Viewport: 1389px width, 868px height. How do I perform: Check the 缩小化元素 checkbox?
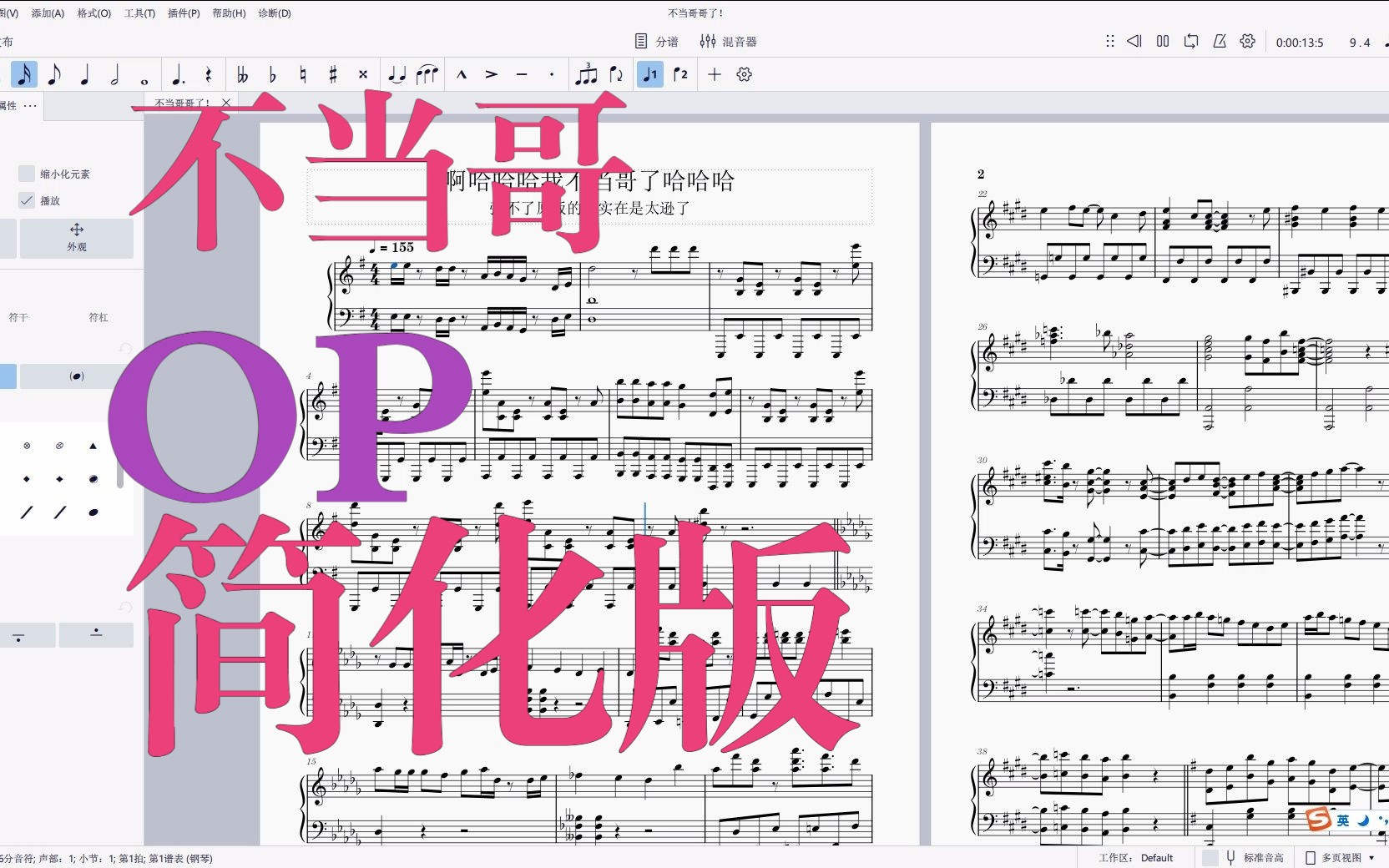pyautogui.click(x=27, y=174)
